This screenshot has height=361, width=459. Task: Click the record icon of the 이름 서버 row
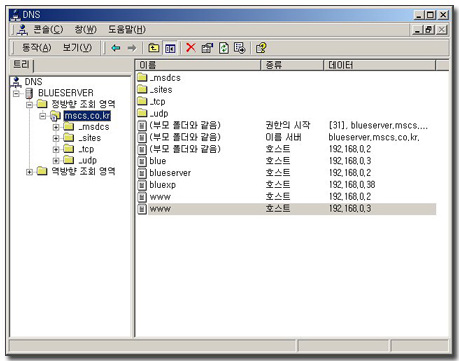142,137
